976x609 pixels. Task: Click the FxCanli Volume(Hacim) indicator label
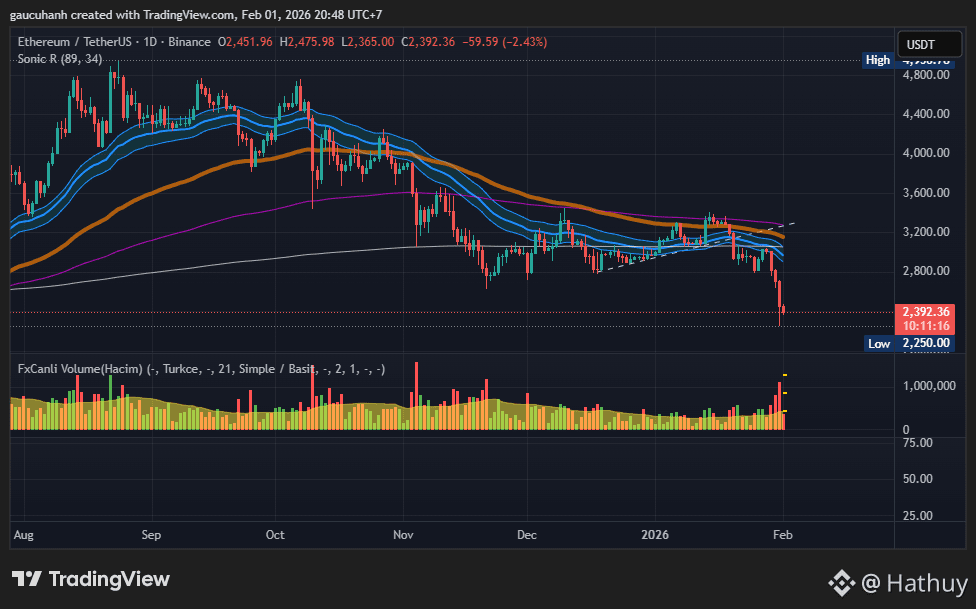[x=201, y=369]
